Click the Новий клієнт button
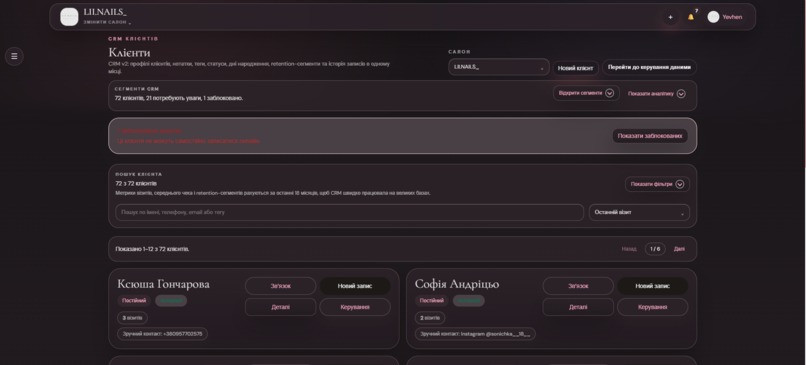This screenshot has height=365, width=806. (x=576, y=68)
